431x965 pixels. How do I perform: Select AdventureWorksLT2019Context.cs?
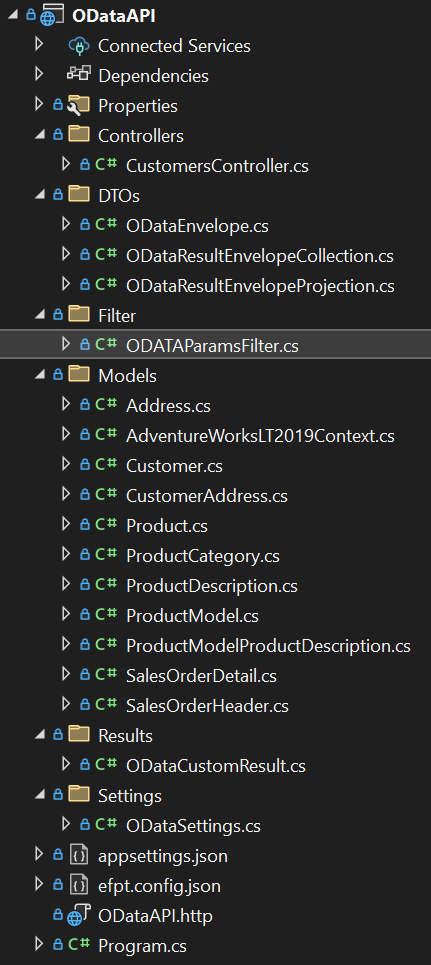point(260,436)
